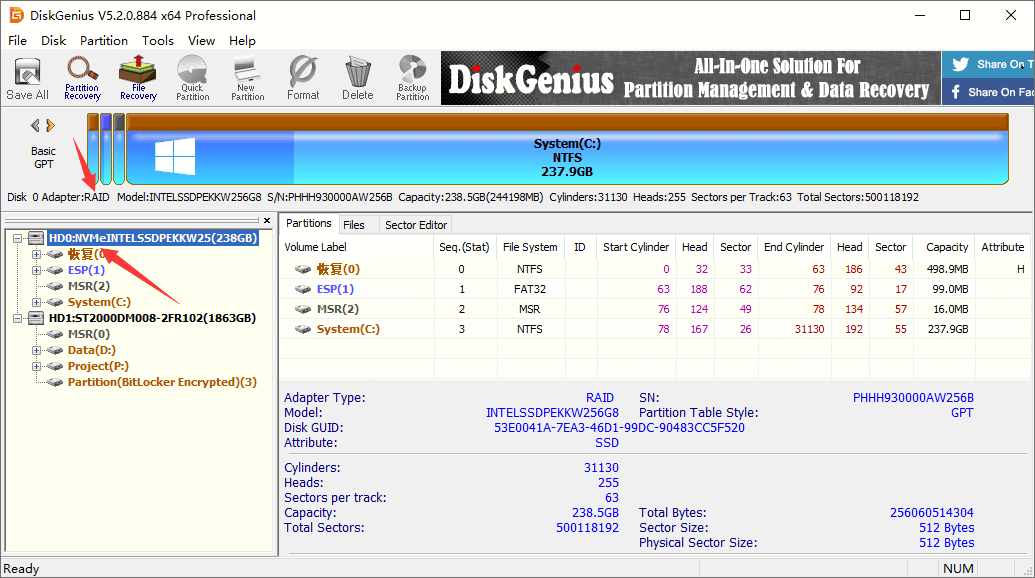1035x578 pixels.
Task: Open the Help menu
Action: click(242, 41)
